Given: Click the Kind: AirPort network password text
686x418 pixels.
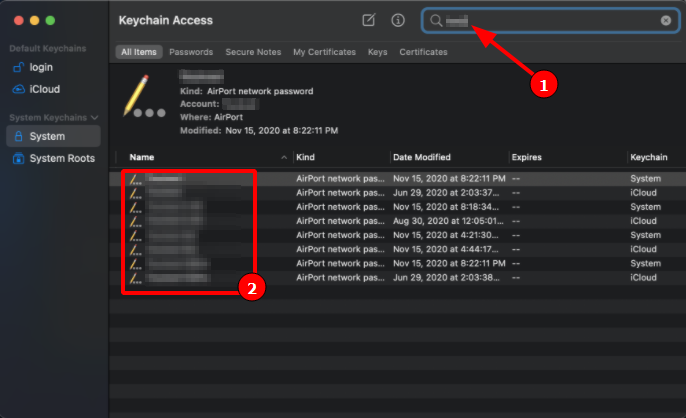Looking at the screenshot, I should pyautogui.click(x=247, y=91).
